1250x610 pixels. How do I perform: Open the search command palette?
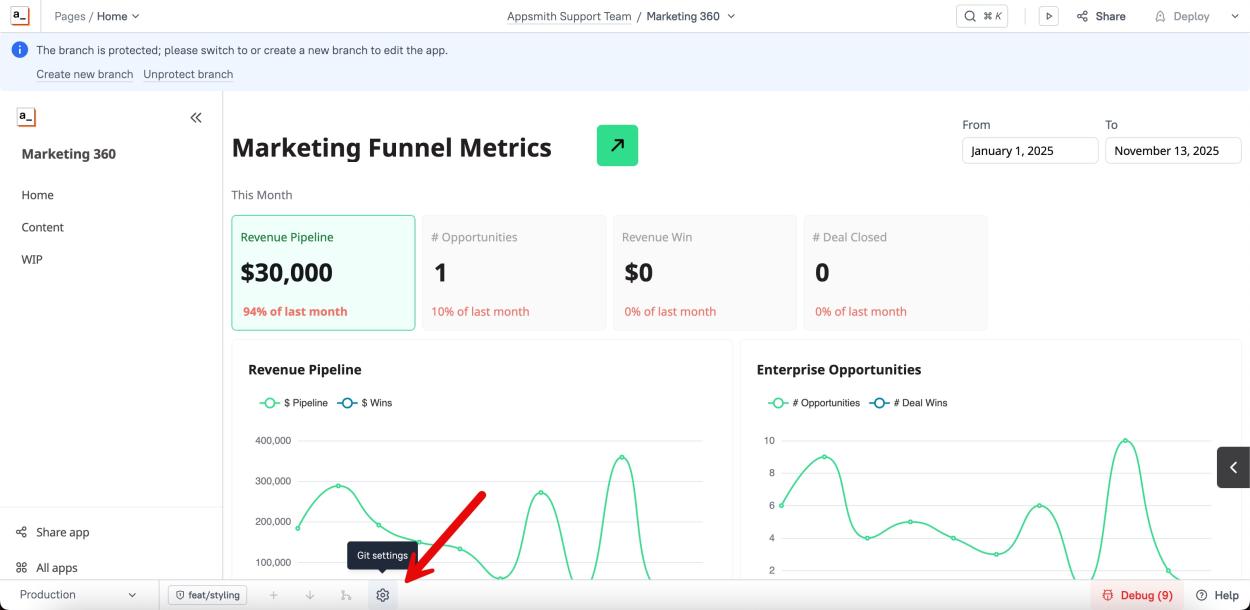[x=983, y=16]
